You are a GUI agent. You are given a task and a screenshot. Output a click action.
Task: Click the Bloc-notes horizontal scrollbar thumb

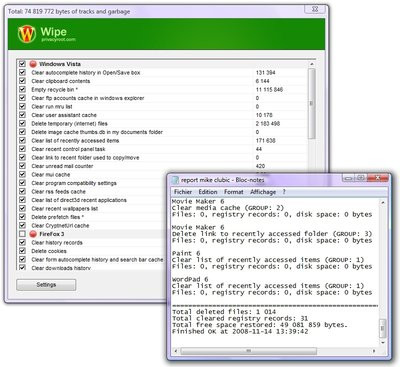coord(248,351)
